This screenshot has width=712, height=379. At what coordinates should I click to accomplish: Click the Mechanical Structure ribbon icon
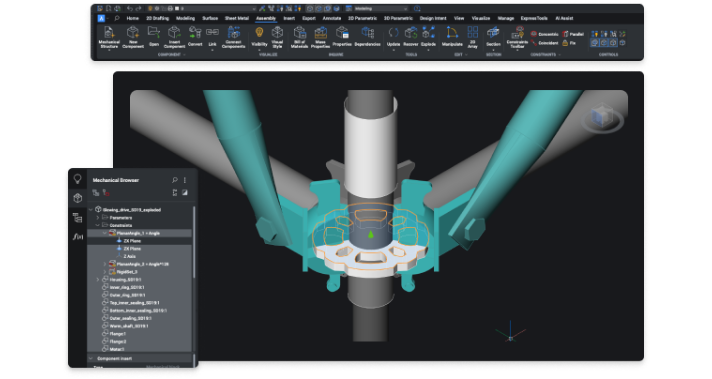[x=109, y=33]
